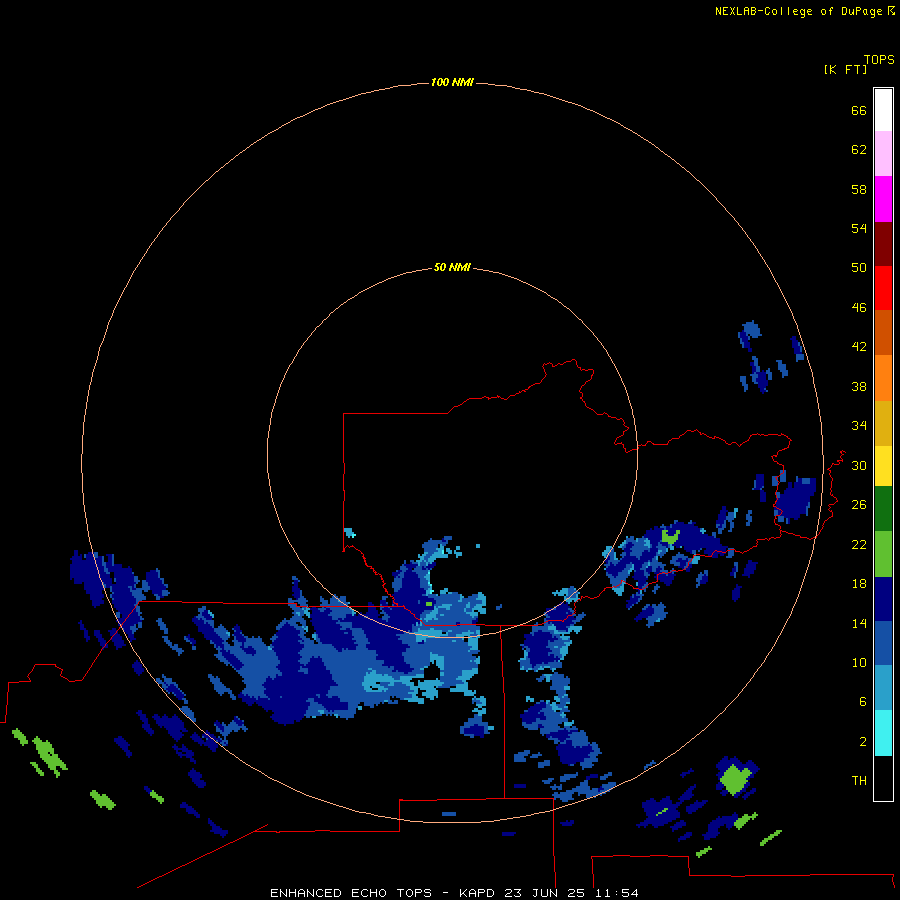The width and height of the screenshot is (900, 900).
Task: Click the light pink 62 kft legend swatch
Action: coord(883,153)
